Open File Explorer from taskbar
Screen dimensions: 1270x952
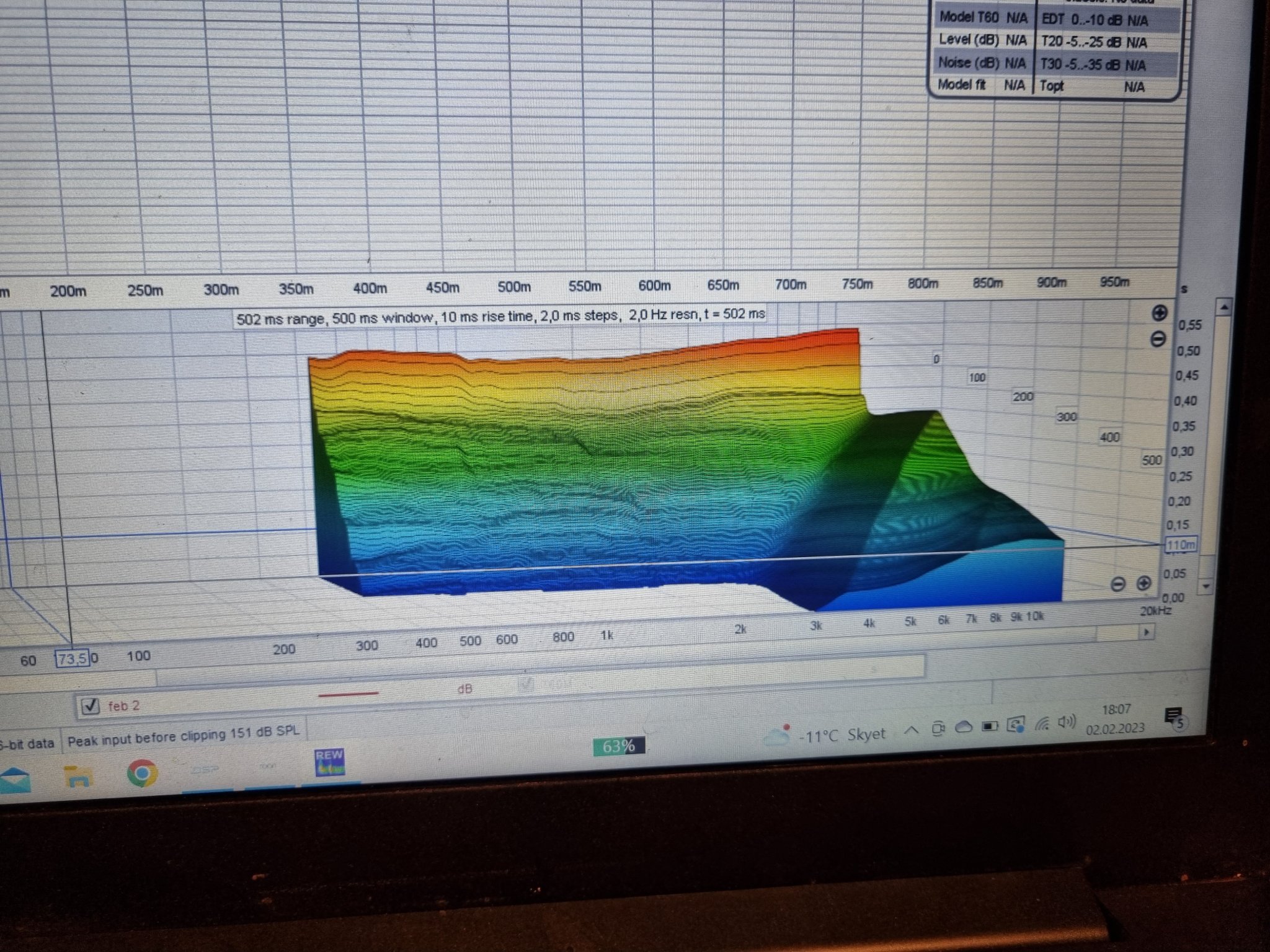click(x=78, y=776)
